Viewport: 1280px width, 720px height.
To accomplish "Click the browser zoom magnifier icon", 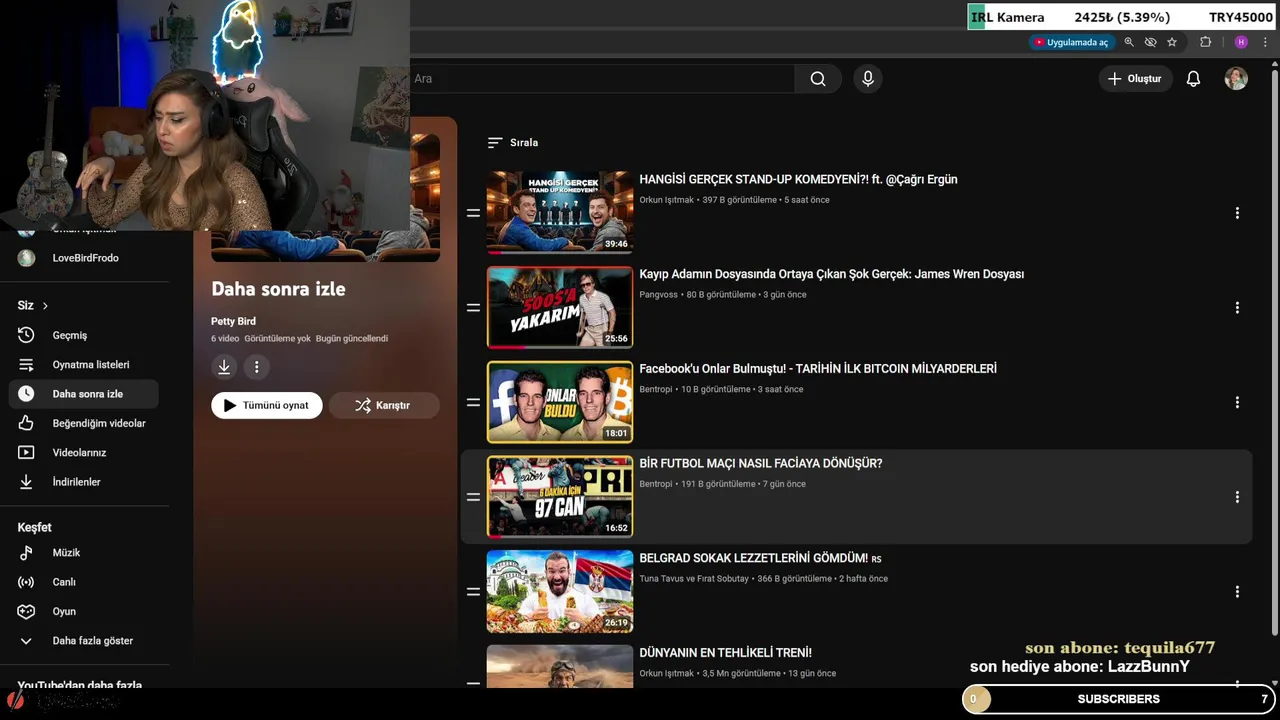I will (1129, 42).
